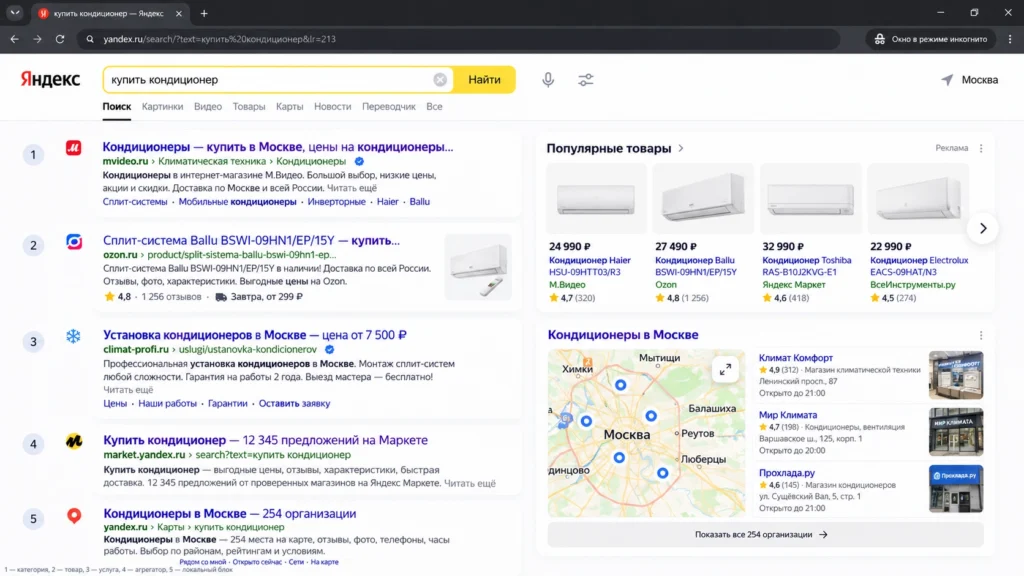Screen dimensions: 1024x576
Task: Open the tab search chevron in title bar
Action: [14, 12]
